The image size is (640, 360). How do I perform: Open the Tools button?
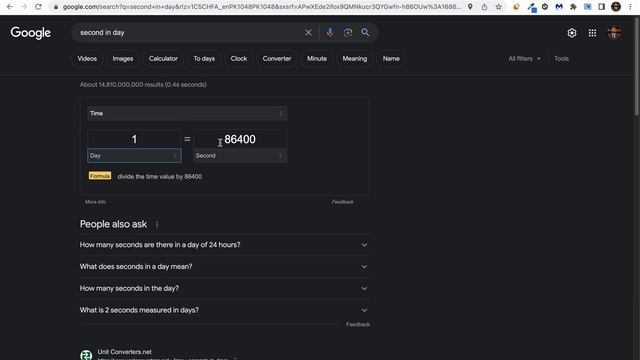561,59
